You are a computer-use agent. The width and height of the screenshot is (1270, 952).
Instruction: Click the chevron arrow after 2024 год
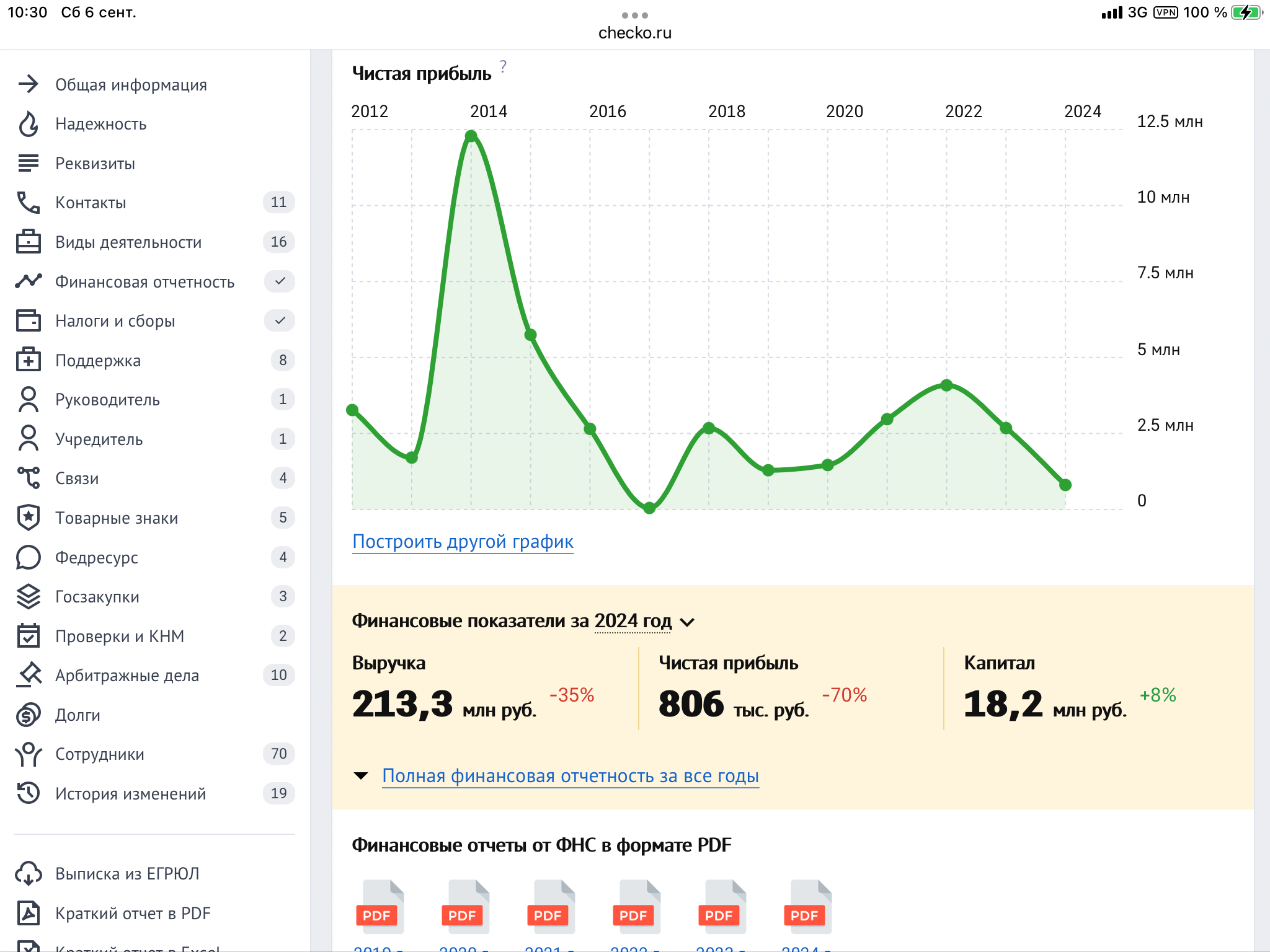click(x=687, y=622)
